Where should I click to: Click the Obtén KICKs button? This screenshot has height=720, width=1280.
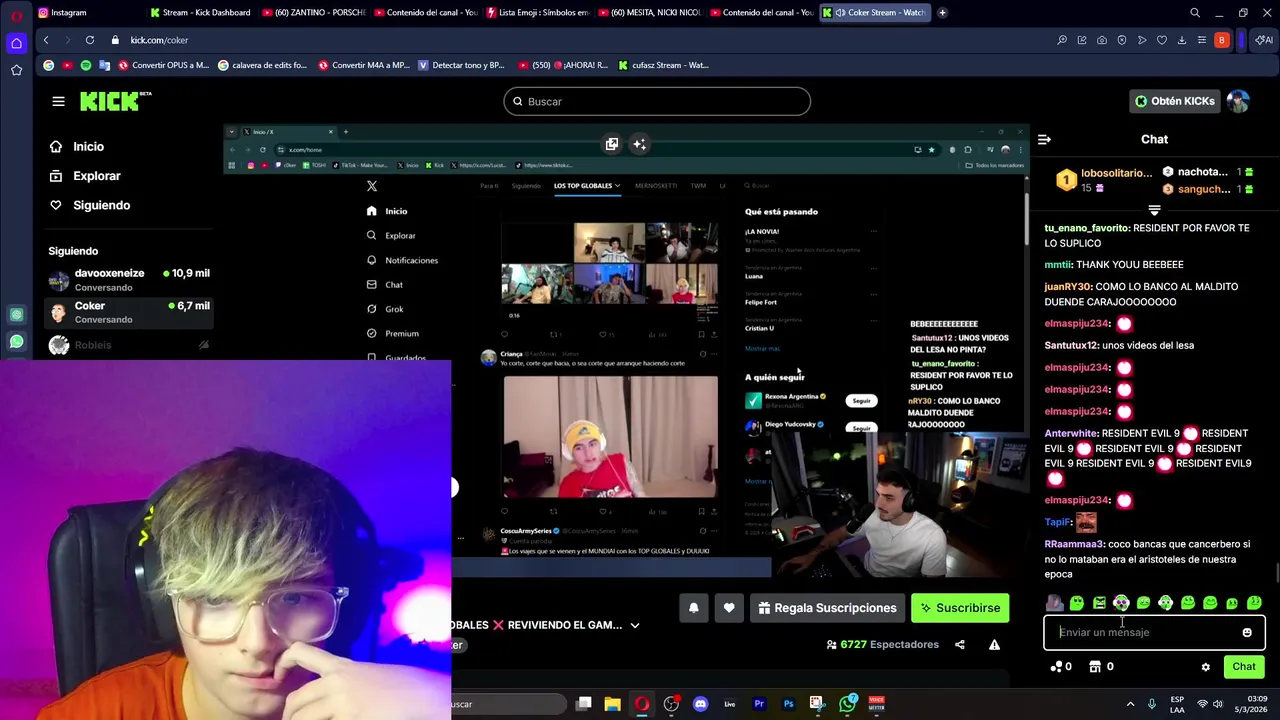tap(1175, 101)
